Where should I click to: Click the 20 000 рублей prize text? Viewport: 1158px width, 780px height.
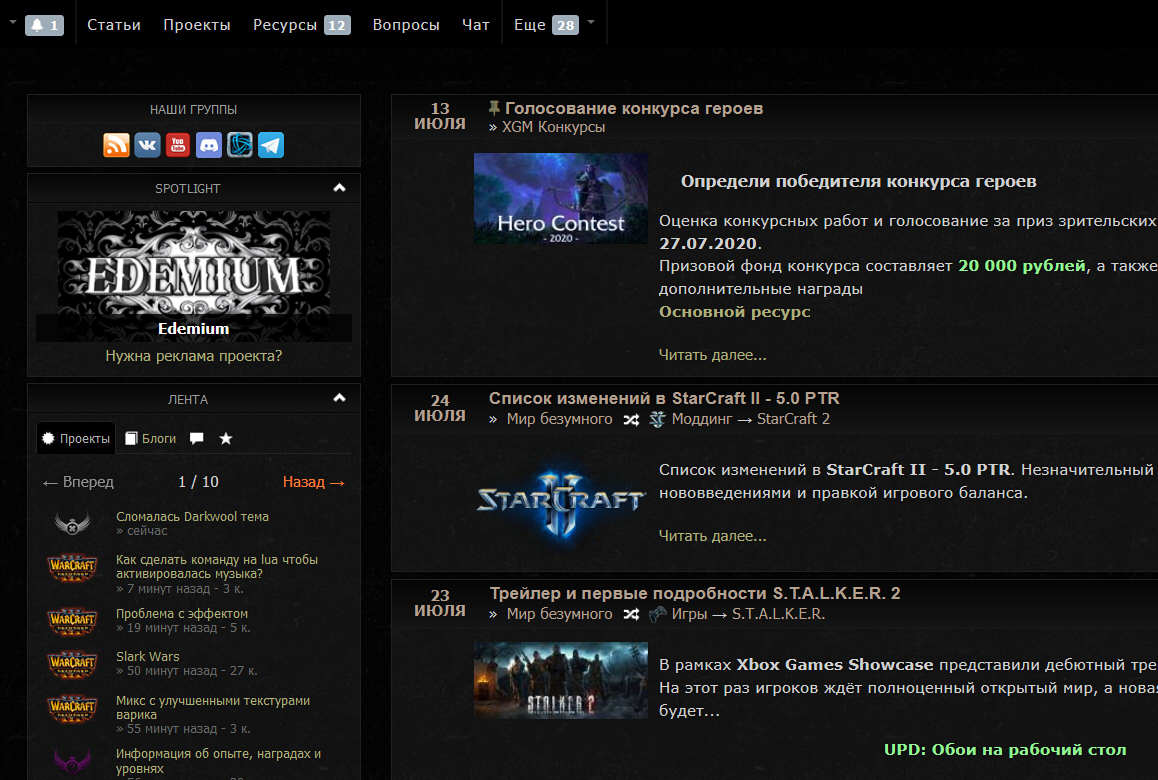pos(1022,266)
